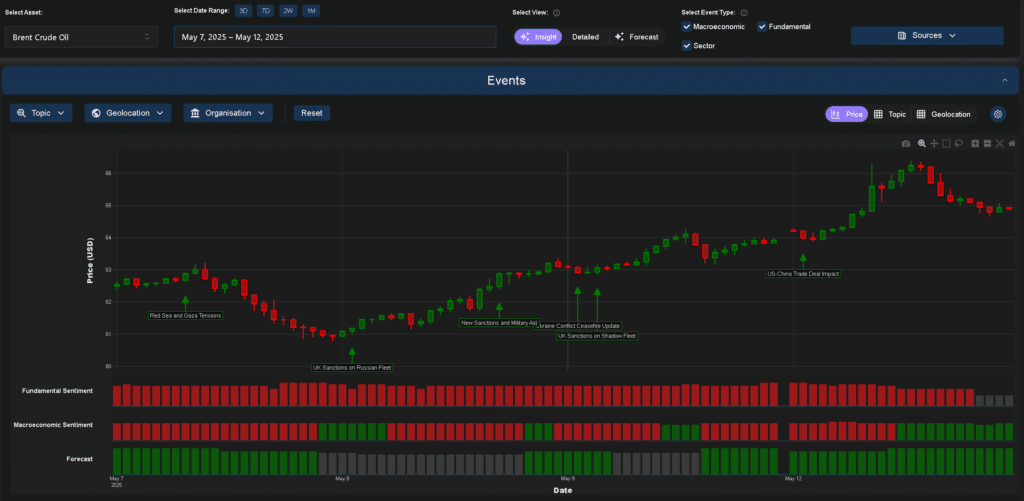
Task: Expand the Sources dropdown
Action: [927, 35]
